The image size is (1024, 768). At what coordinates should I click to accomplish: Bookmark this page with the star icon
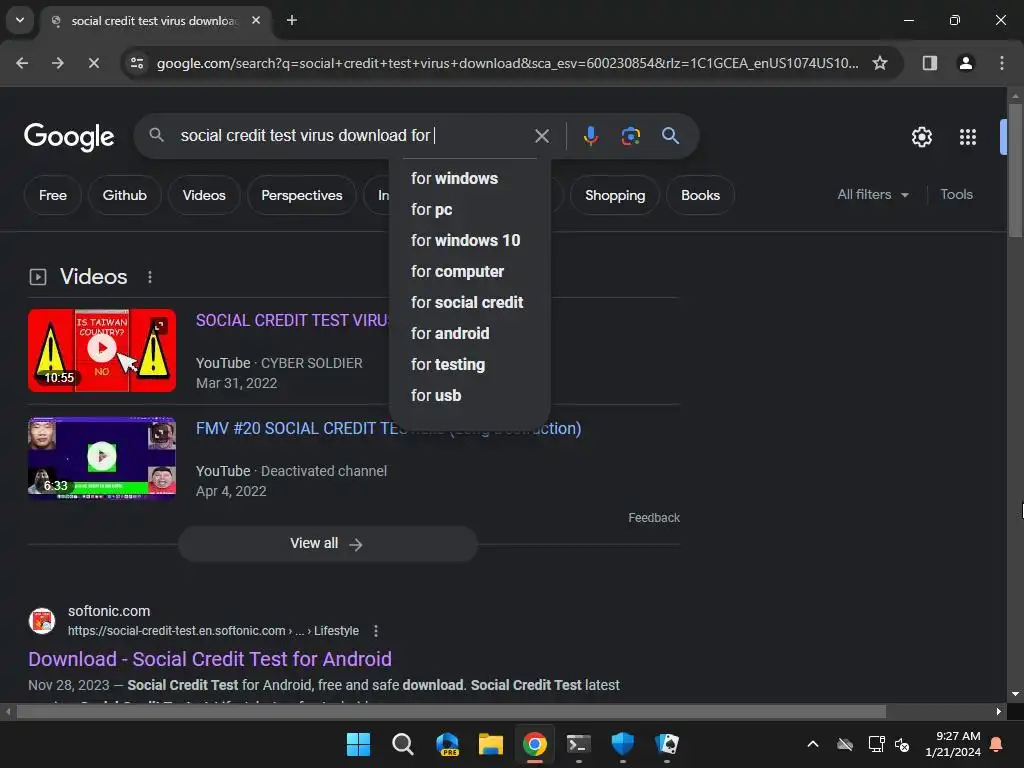(880, 63)
